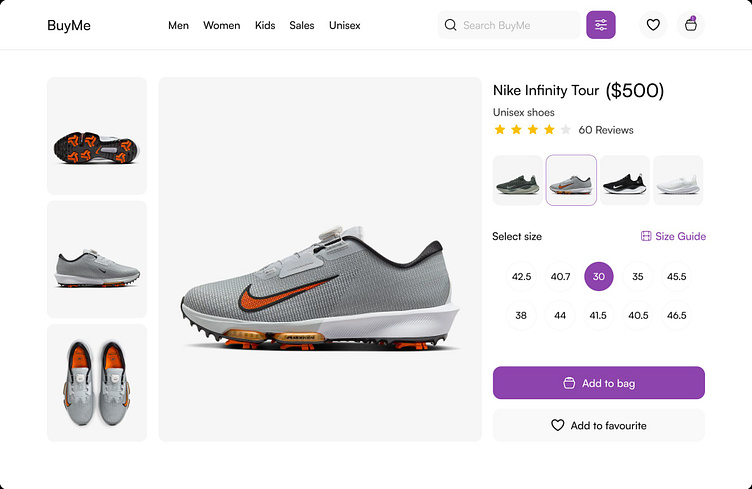
Task: Select the white shoe color variant
Action: click(678, 181)
